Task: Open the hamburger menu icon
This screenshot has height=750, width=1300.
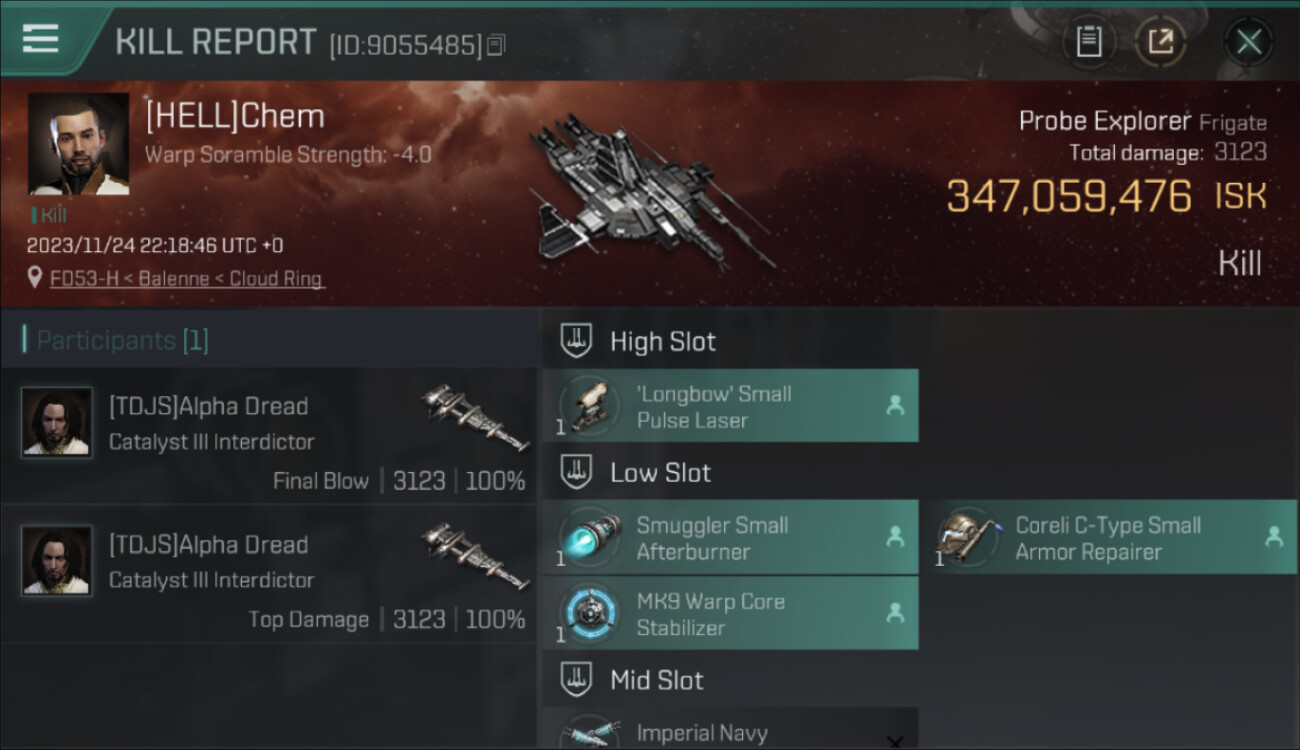Action: point(39,39)
